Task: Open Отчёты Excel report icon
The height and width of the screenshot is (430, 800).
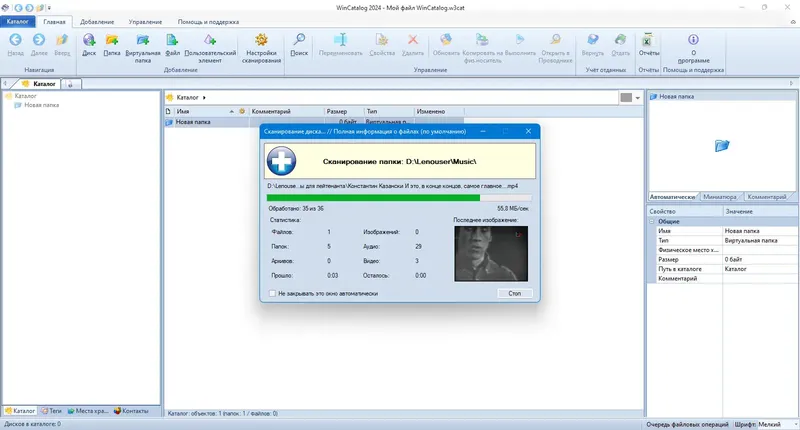Action: (647, 40)
